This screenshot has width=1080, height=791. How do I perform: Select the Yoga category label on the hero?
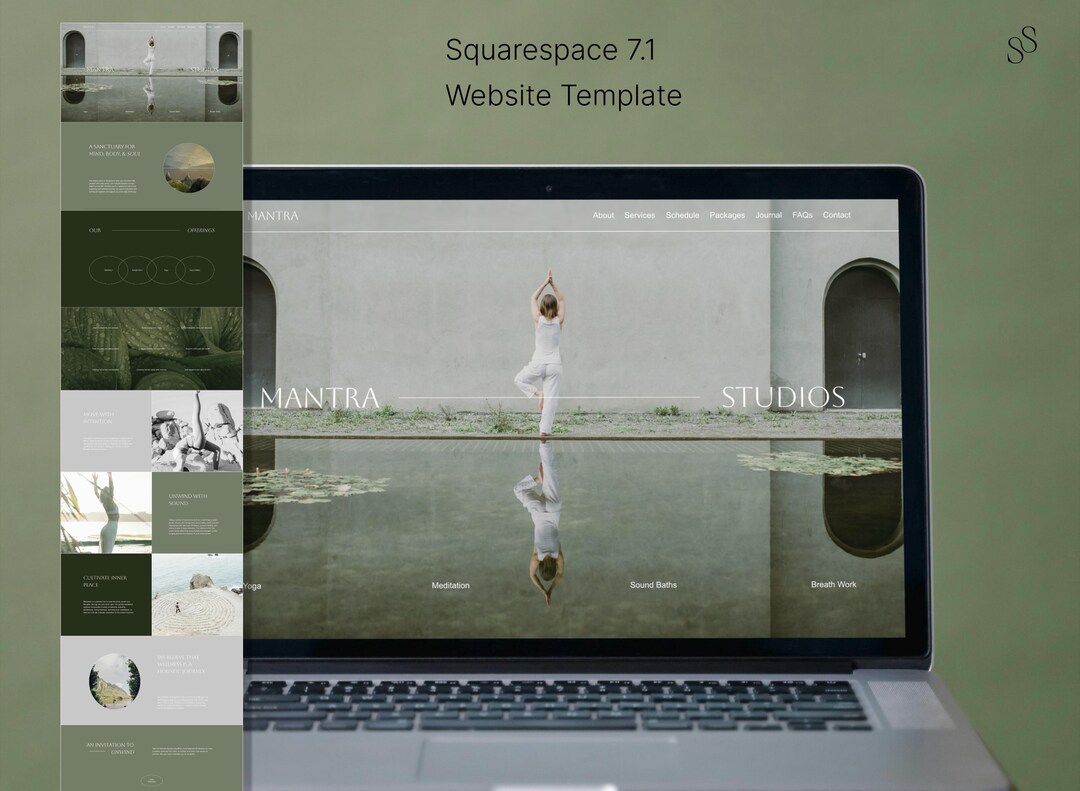pos(251,585)
